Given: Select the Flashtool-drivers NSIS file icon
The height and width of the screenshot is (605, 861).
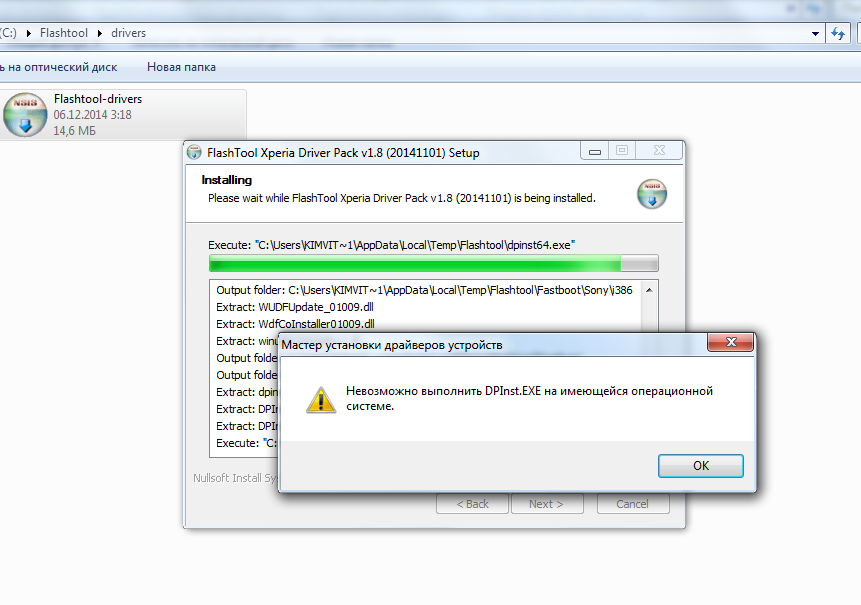Looking at the screenshot, I should (x=25, y=115).
